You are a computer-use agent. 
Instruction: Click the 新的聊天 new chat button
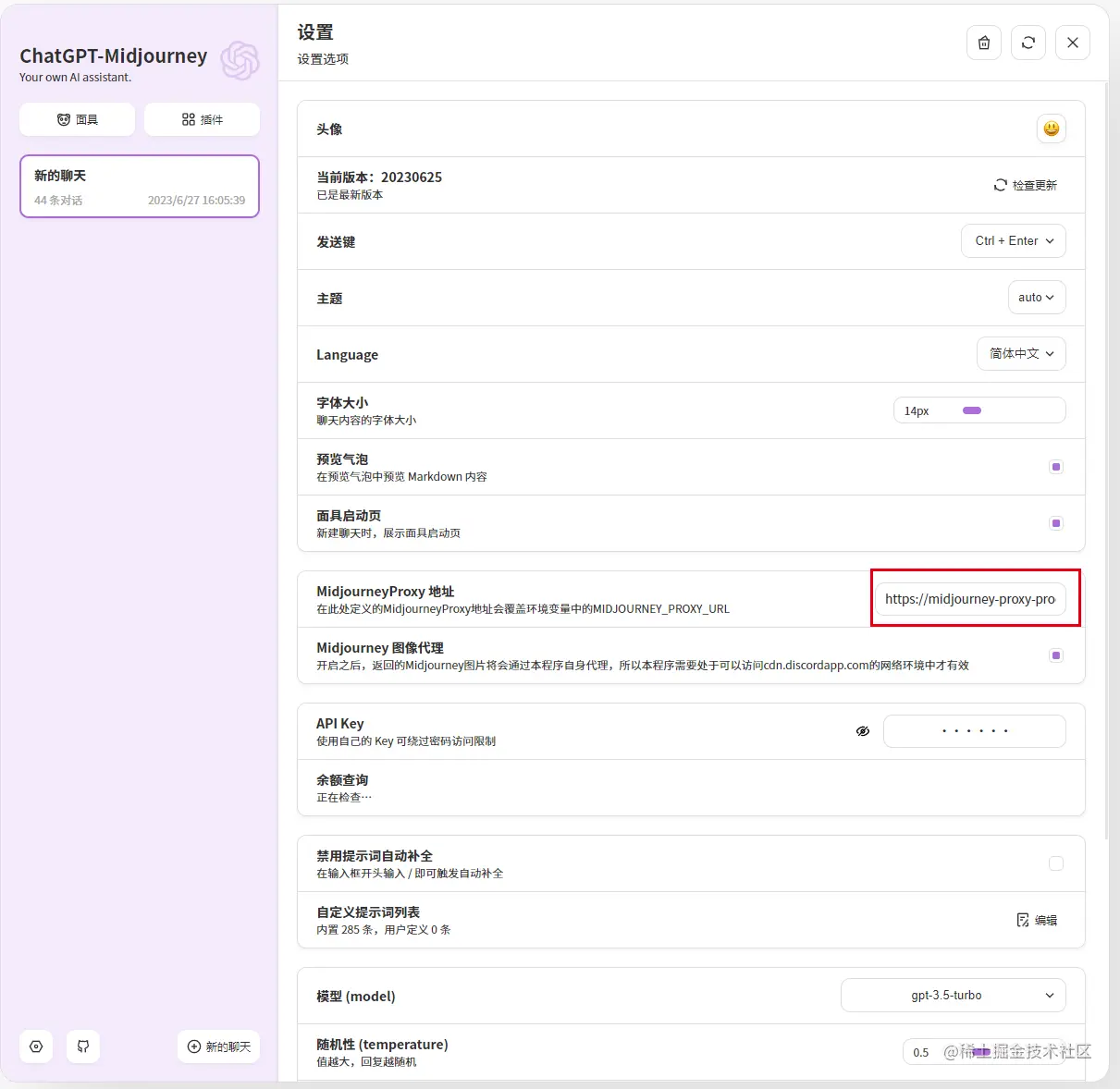(x=219, y=1046)
